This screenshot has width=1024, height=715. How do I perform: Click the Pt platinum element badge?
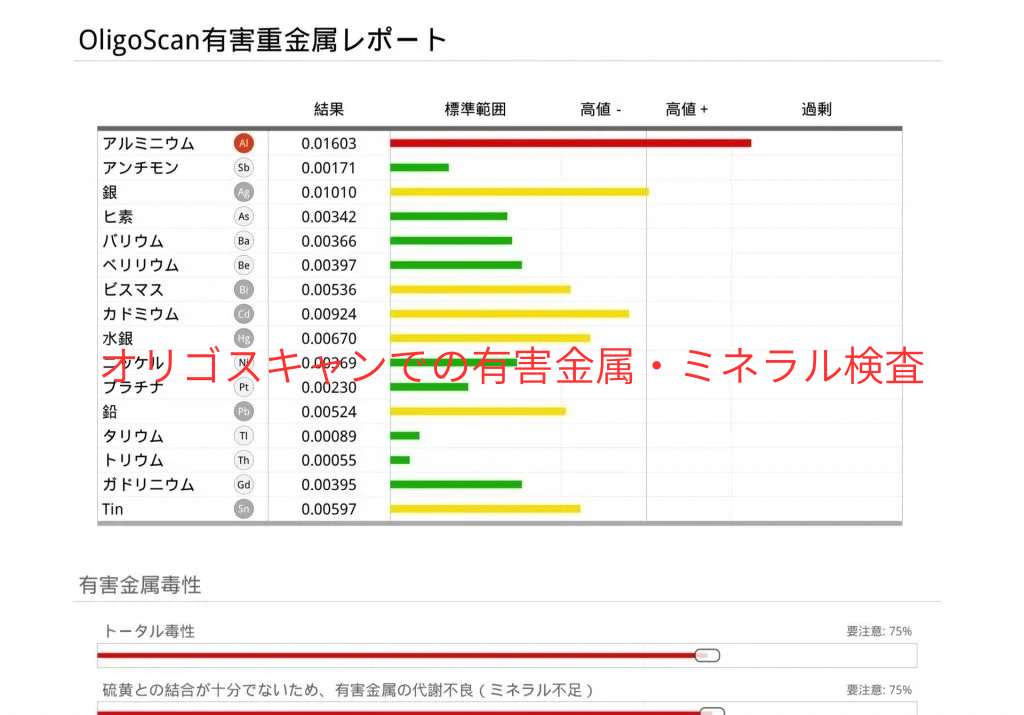(244, 387)
